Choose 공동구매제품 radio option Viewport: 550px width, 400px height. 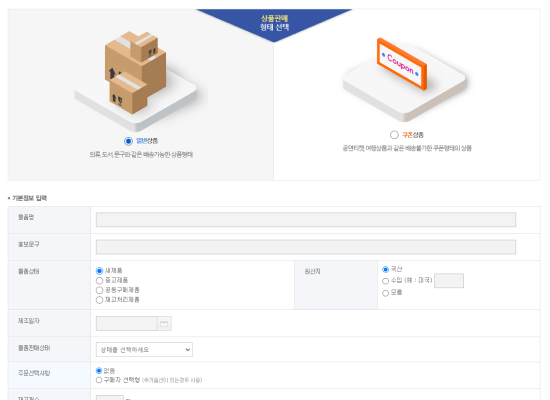point(99,290)
